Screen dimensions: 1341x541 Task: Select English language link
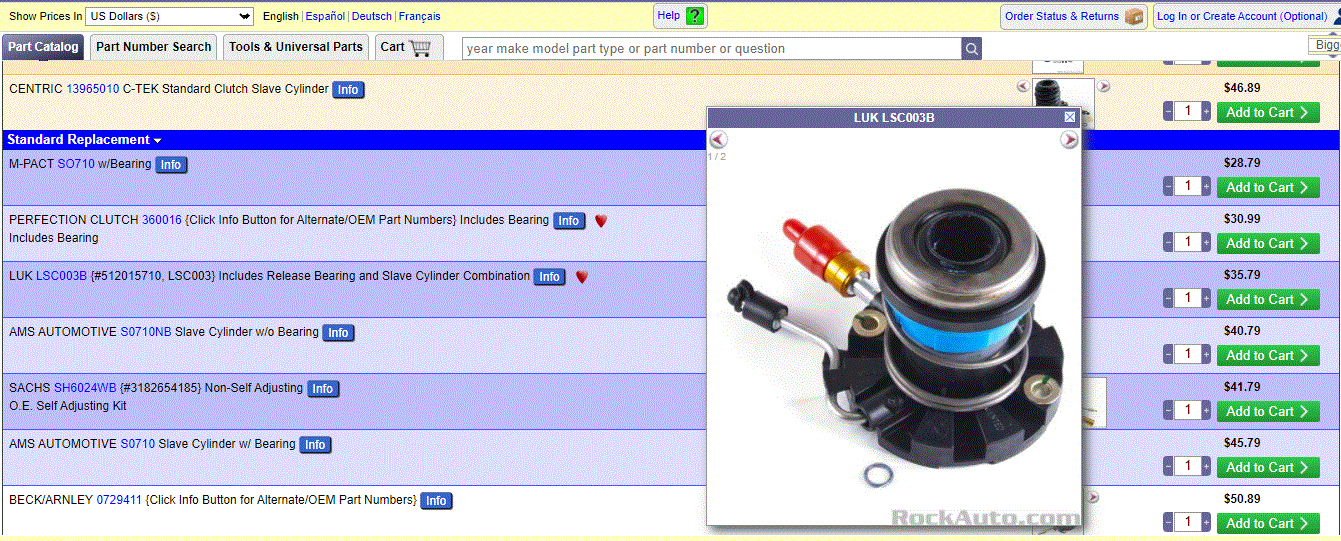[x=281, y=16]
